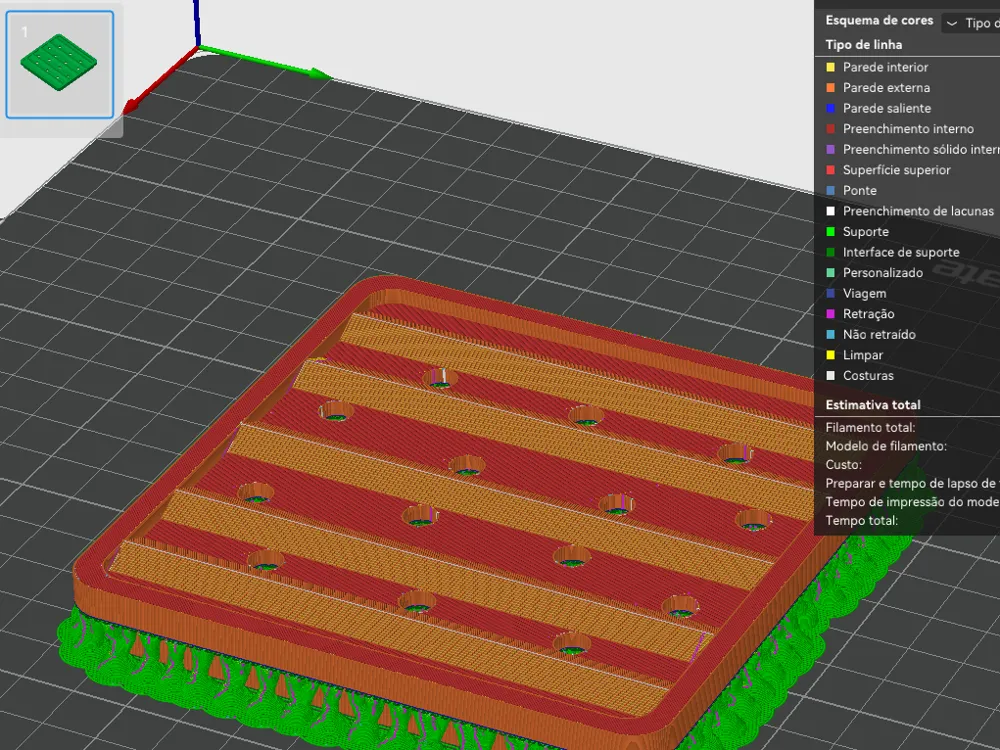The image size is (1000, 750).
Task: Click the Parede saliente blue swatch
Action: point(830,108)
